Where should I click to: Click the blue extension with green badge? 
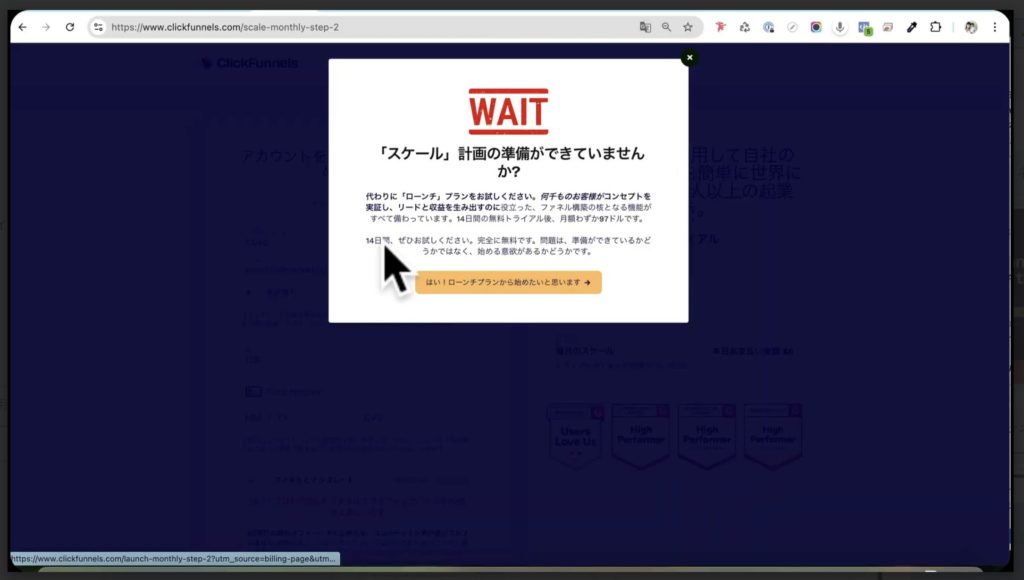864,27
